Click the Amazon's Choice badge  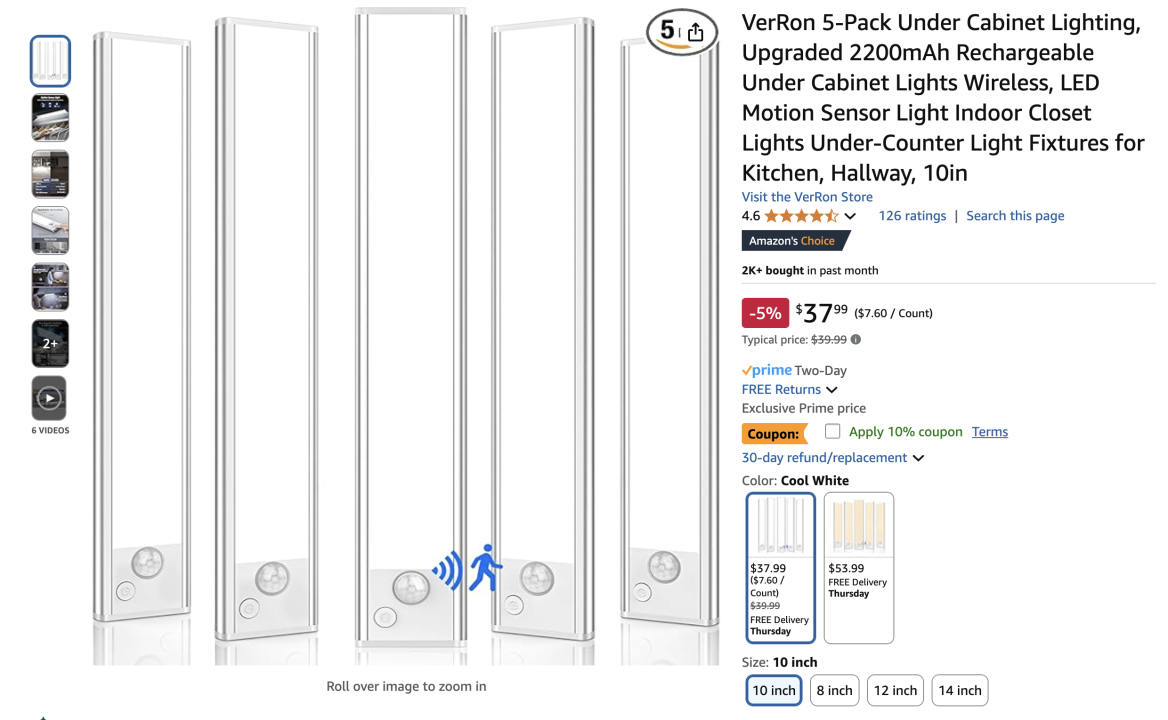[795, 241]
